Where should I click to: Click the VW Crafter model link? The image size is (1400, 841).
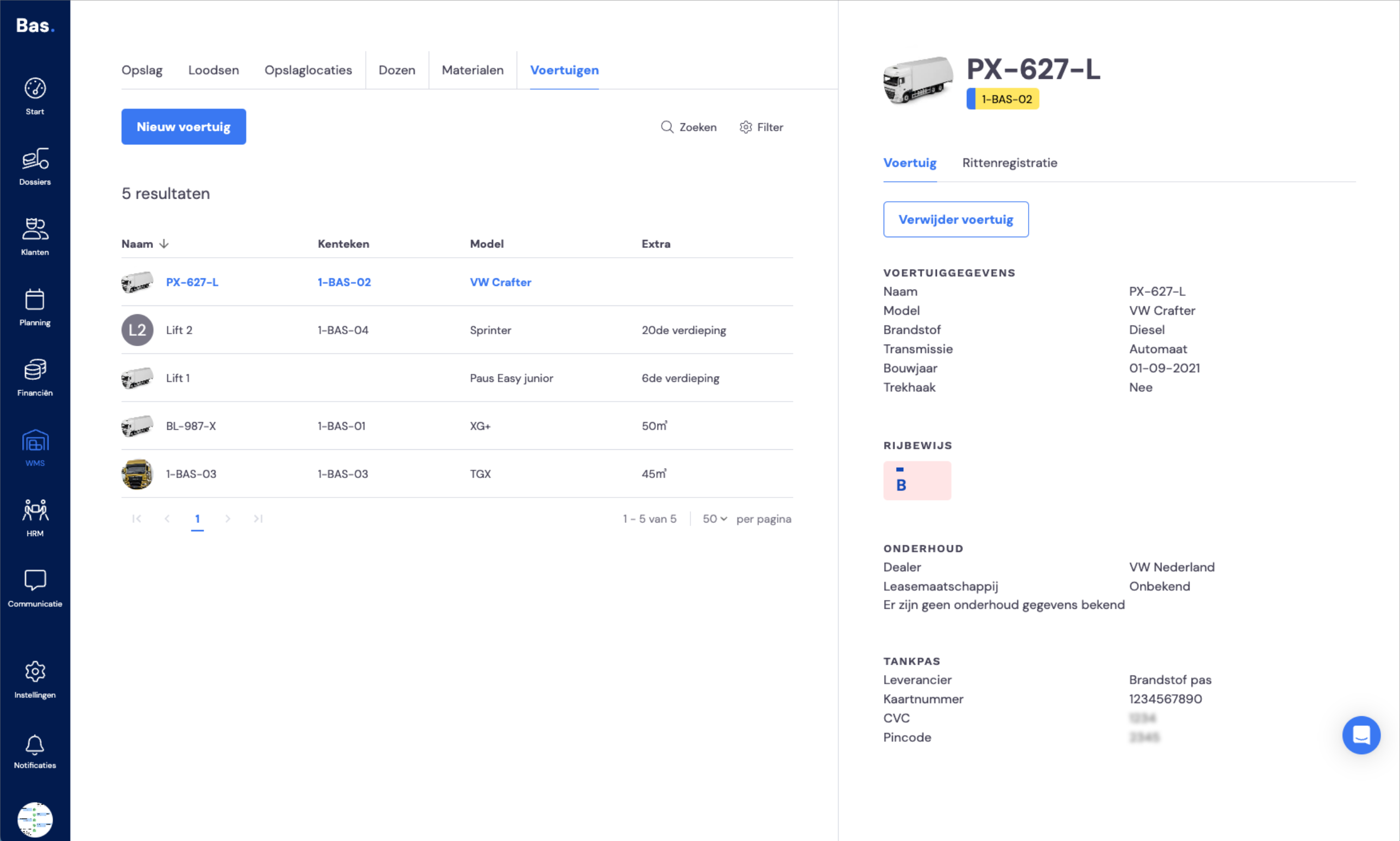point(501,282)
